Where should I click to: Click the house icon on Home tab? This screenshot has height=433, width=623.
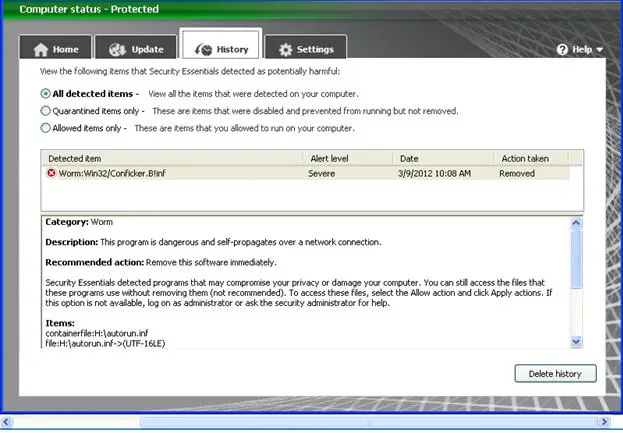(41, 50)
